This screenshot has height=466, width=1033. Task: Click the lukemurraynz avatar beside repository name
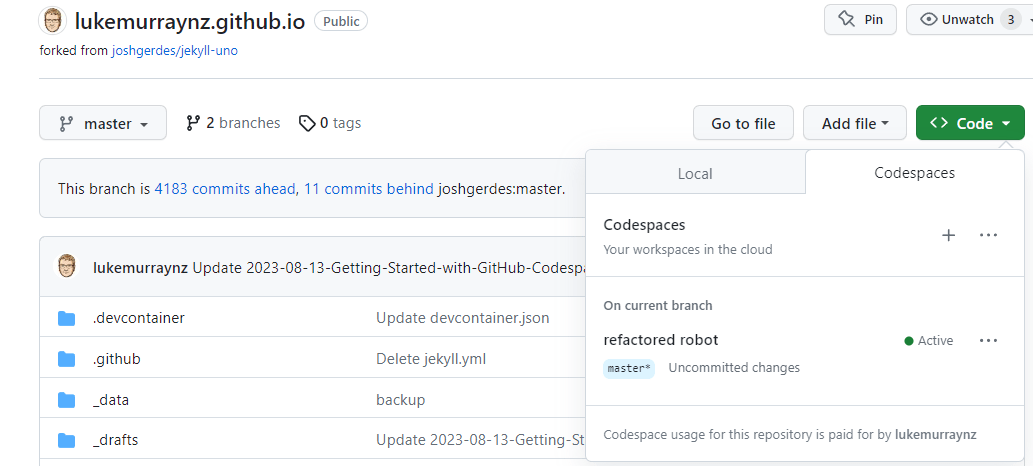tap(53, 20)
